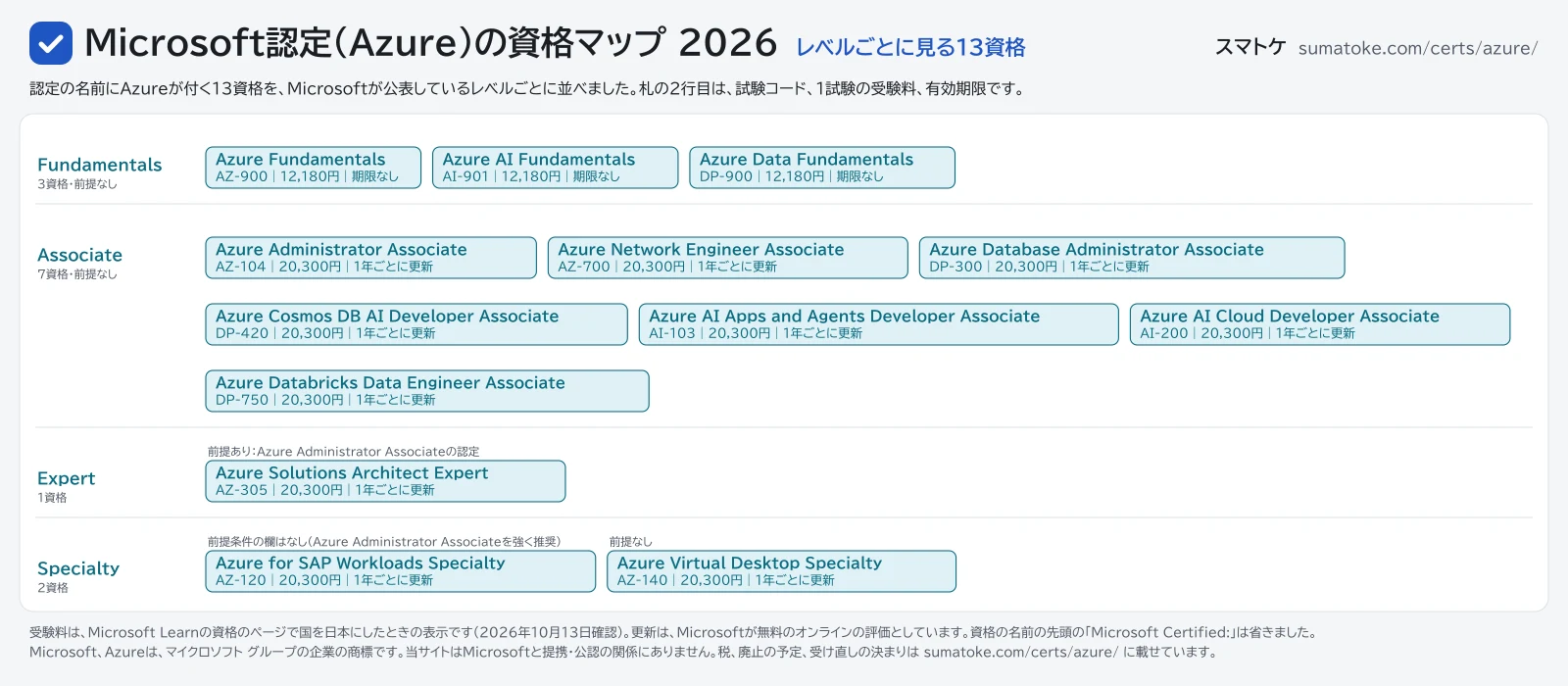Viewport: 1568px width, 686px height.
Task: Open Azure Databricks Data Engineer Associate card
Action: (427, 391)
